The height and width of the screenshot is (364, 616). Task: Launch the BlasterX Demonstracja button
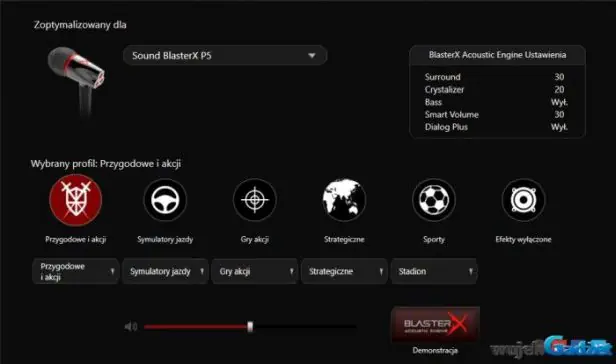(x=435, y=325)
